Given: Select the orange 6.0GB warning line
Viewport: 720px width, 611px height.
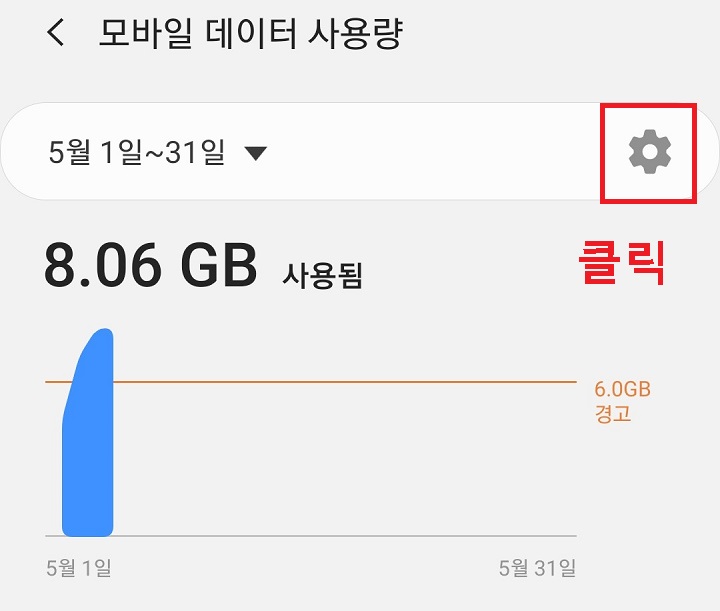Looking at the screenshot, I should (311, 382).
